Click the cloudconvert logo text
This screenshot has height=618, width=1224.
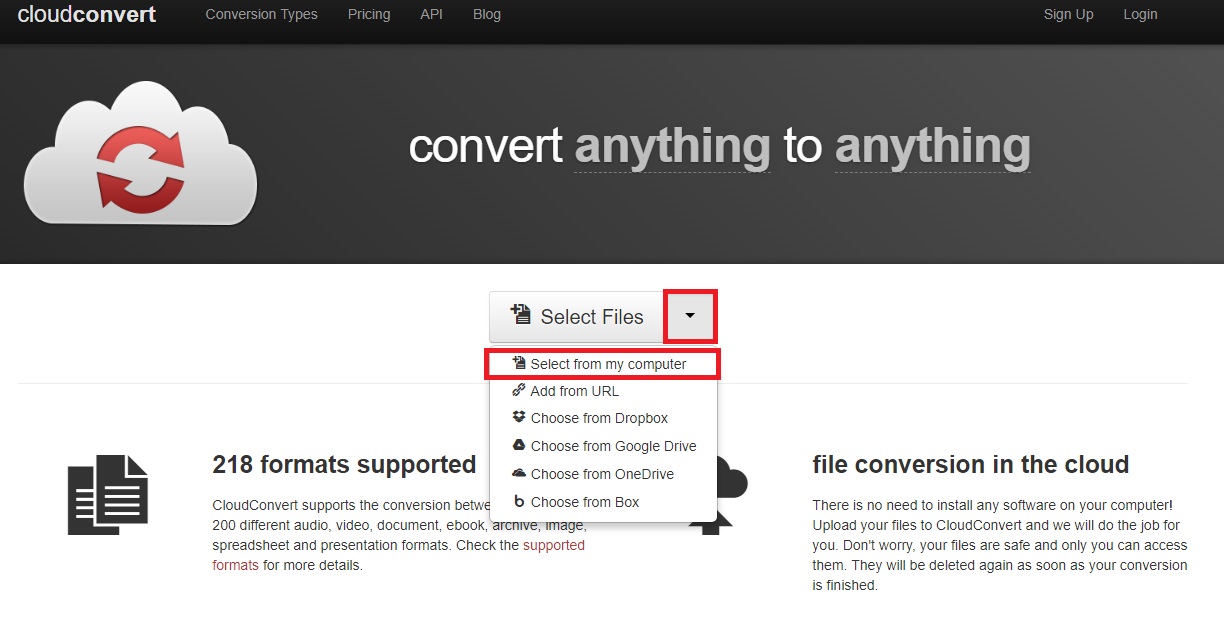coord(87,15)
